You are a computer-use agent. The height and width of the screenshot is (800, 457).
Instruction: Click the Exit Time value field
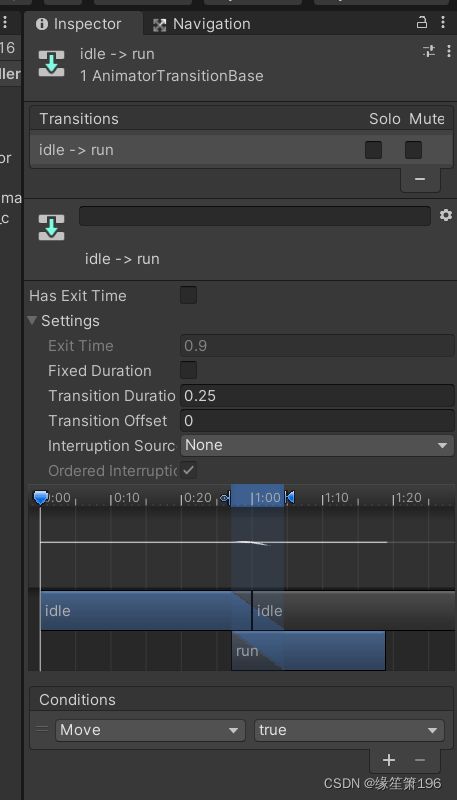(x=317, y=346)
